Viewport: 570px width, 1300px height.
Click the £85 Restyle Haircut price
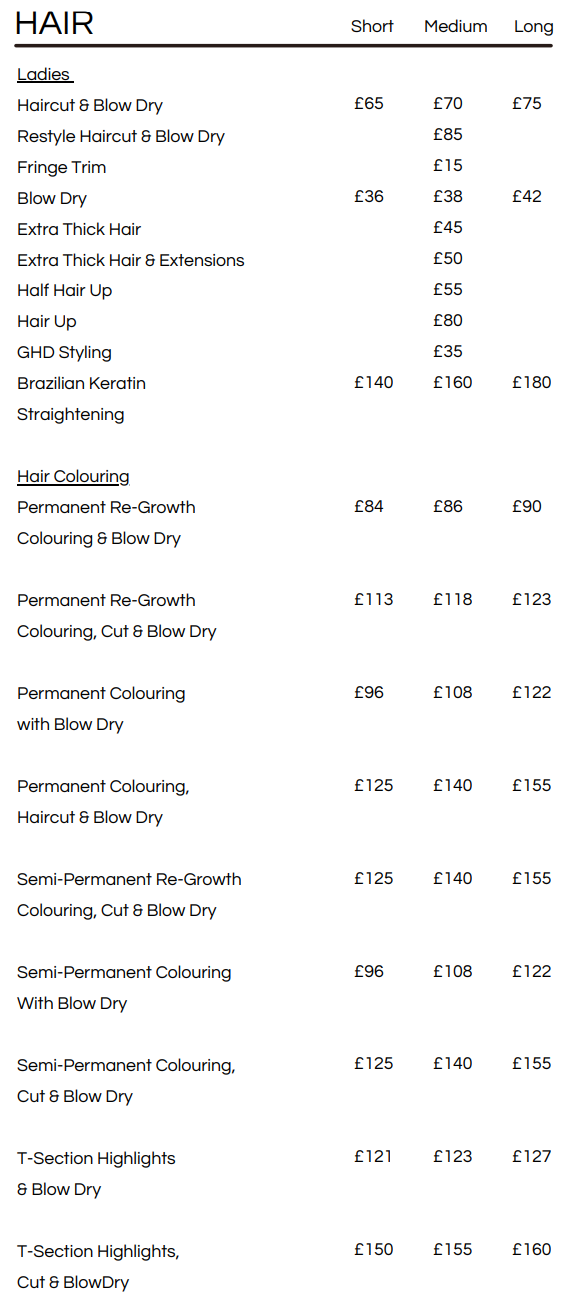click(x=448, y=134)
